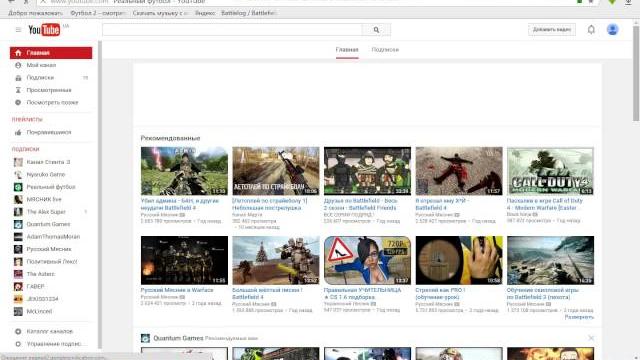Open Посмотреть позже watch later list
Viewport: 640px width, 360px height.
tap(51, 102)
